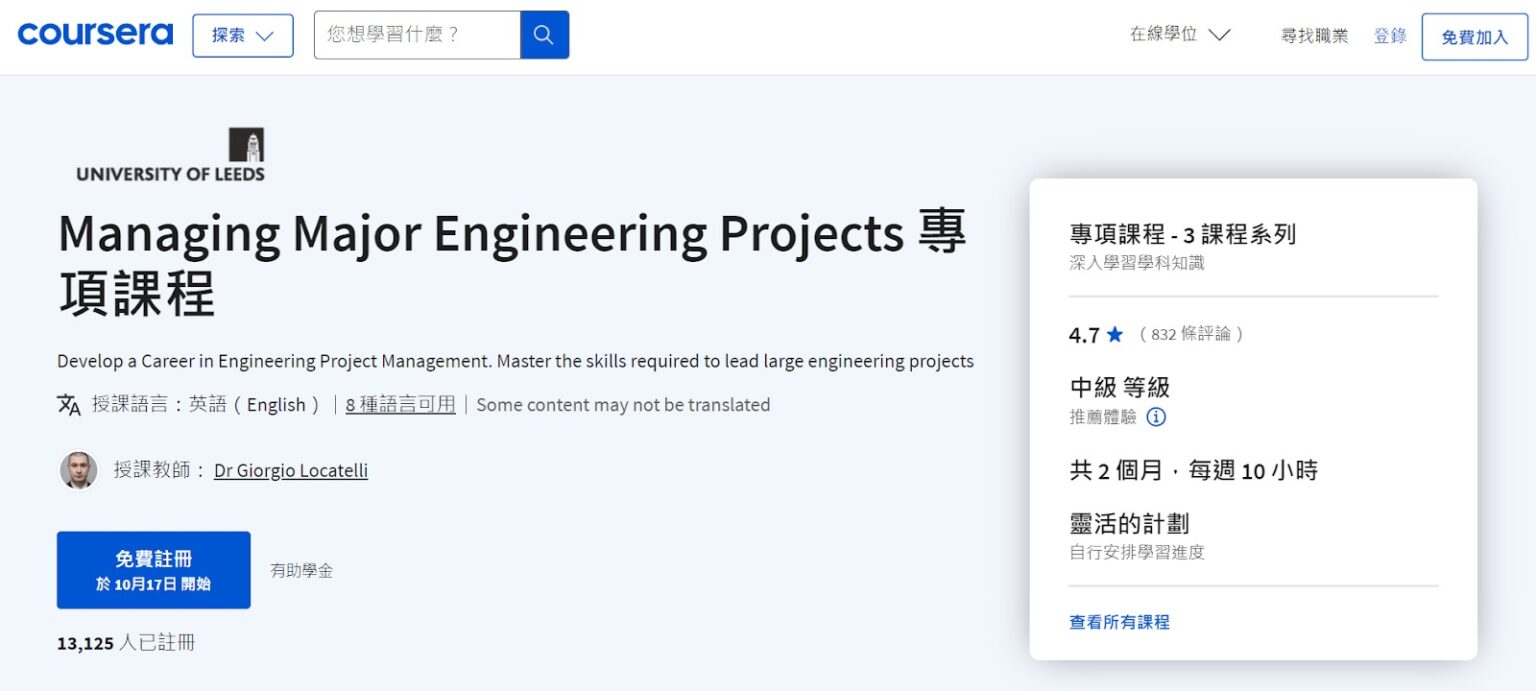
Task: Click the Coursera logo
Action: coord(95,33)
